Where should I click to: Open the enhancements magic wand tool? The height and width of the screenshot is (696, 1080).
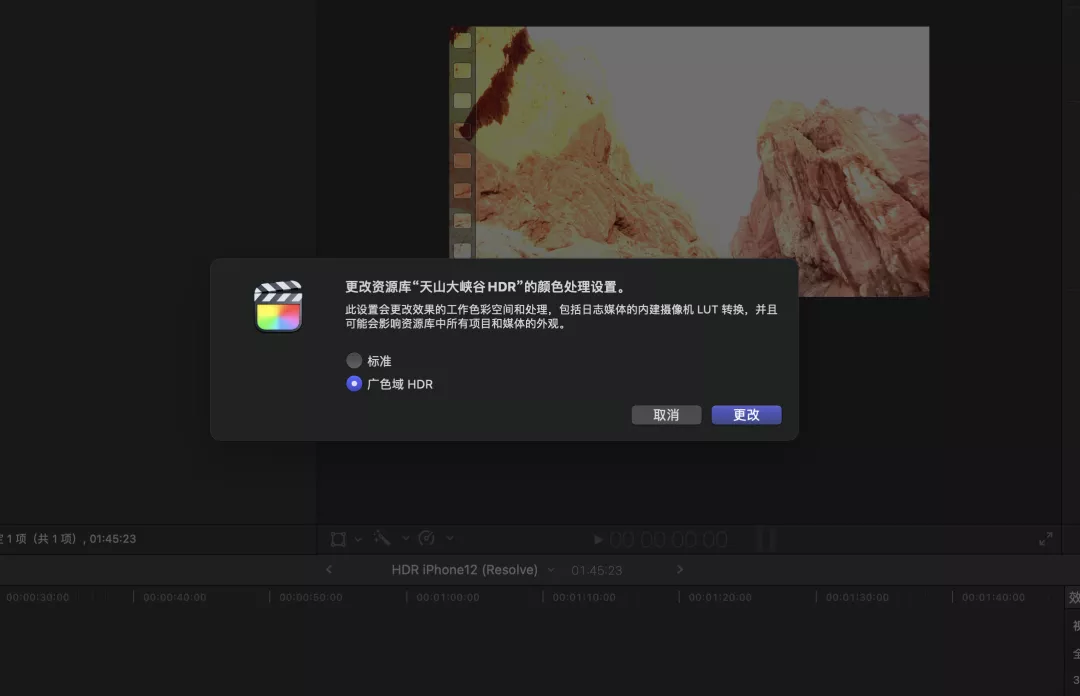380,539
